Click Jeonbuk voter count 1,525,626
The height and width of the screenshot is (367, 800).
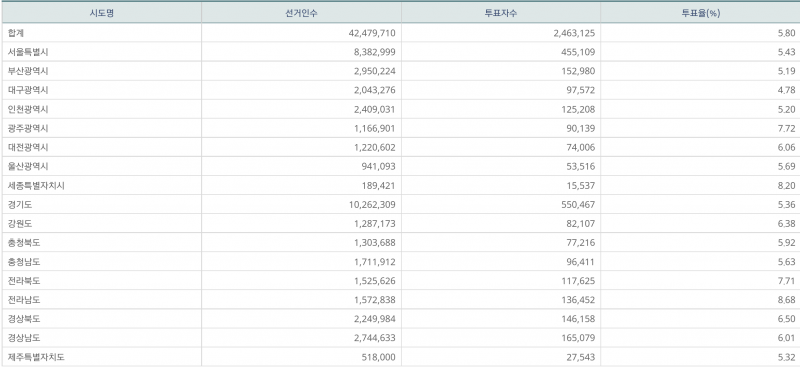374,281
